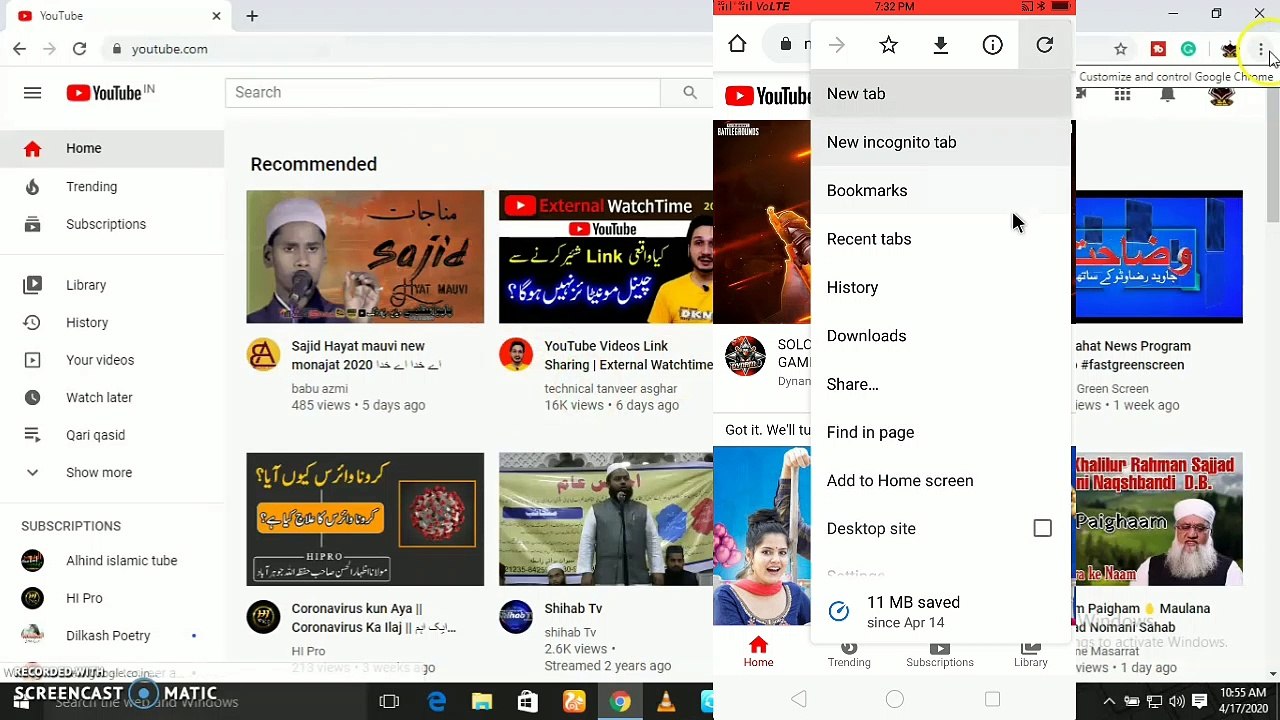The width and height of the screenshot is (1280, 720).
Task: Open HI Pro subscription channel
Action: click(112, 598)
